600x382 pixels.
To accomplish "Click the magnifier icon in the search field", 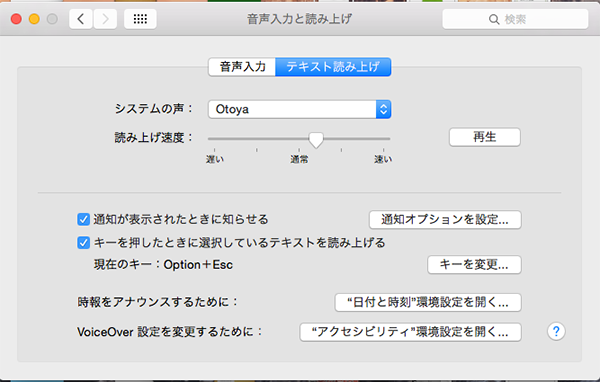I will (494, 19).
